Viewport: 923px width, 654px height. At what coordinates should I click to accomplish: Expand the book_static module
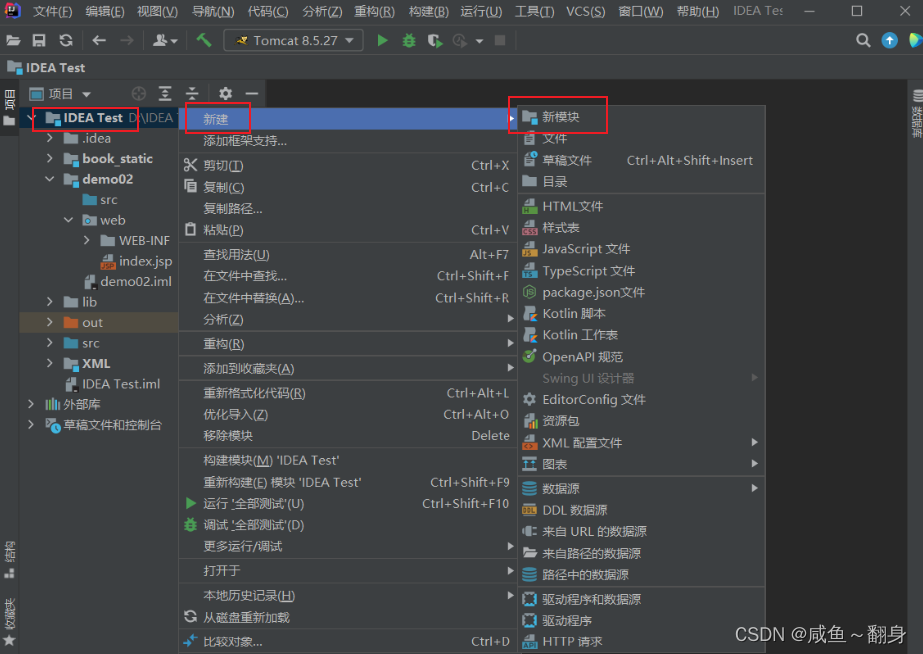click(50, 158)
